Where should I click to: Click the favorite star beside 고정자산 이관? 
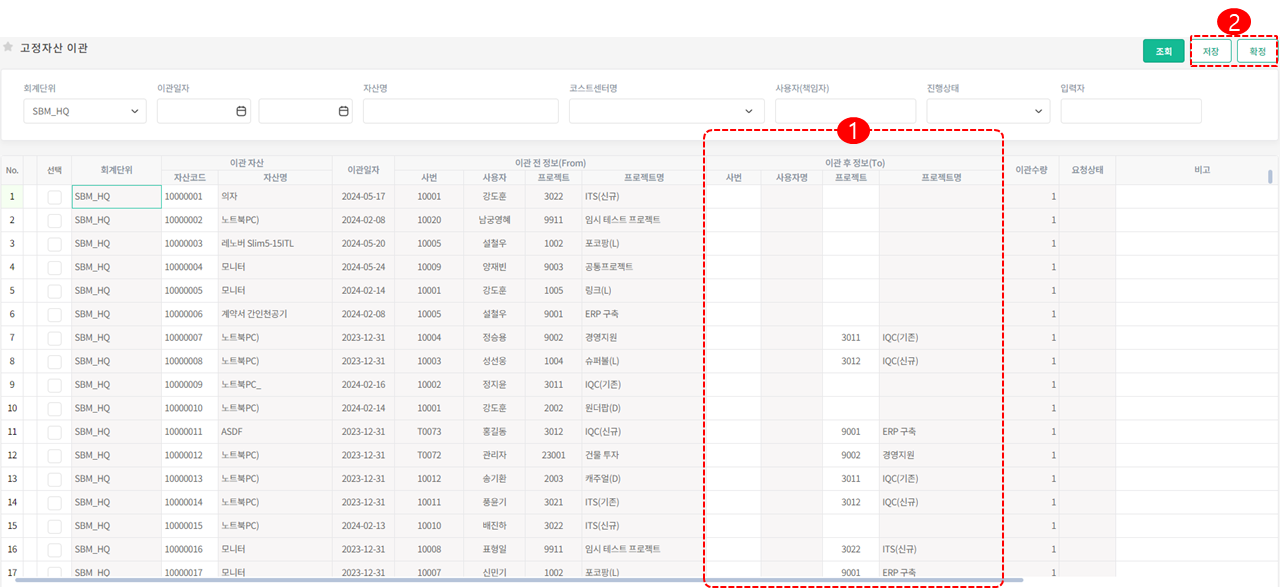click(8, 47)
